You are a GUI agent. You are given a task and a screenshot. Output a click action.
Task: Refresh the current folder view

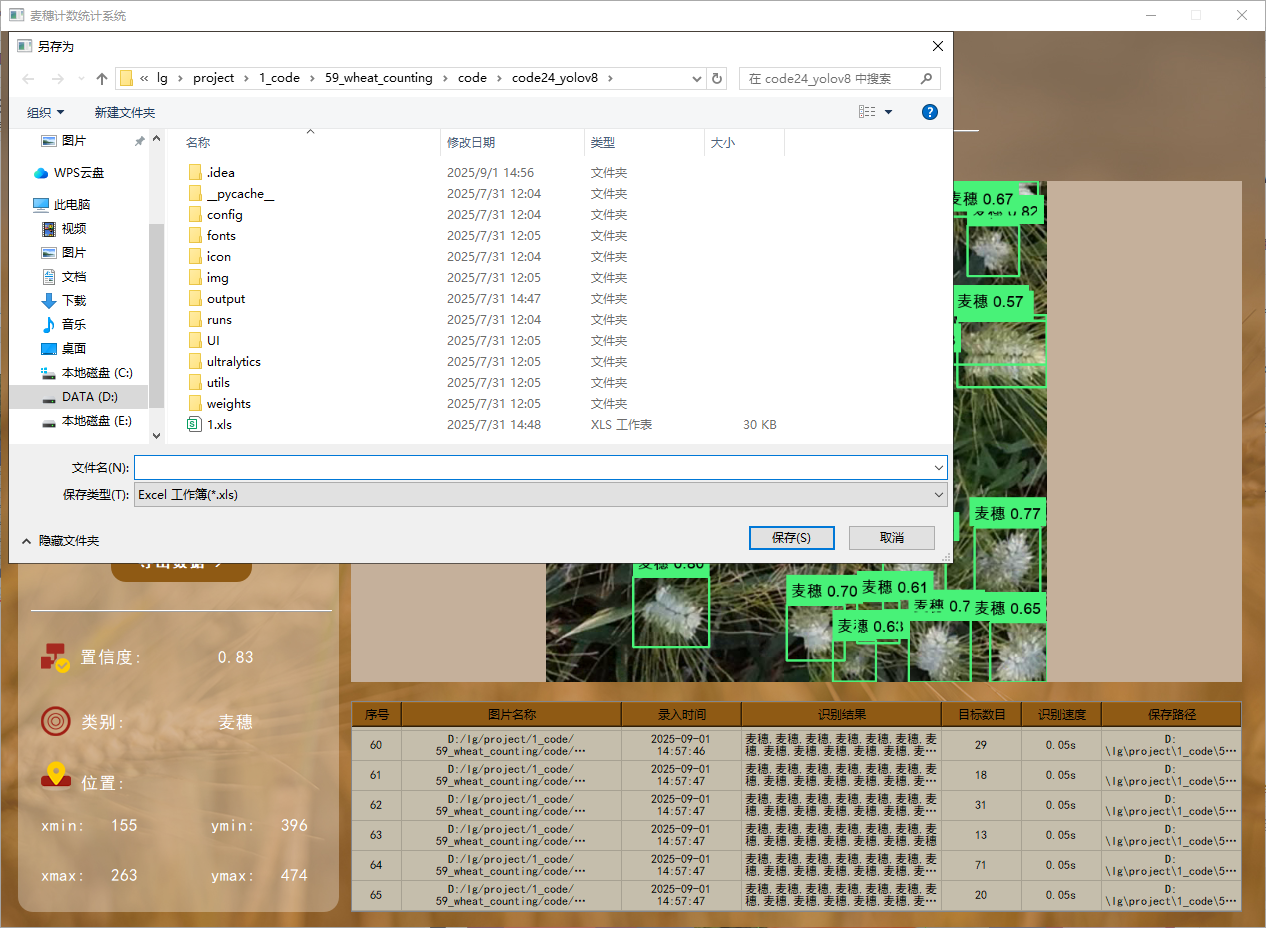717,78
